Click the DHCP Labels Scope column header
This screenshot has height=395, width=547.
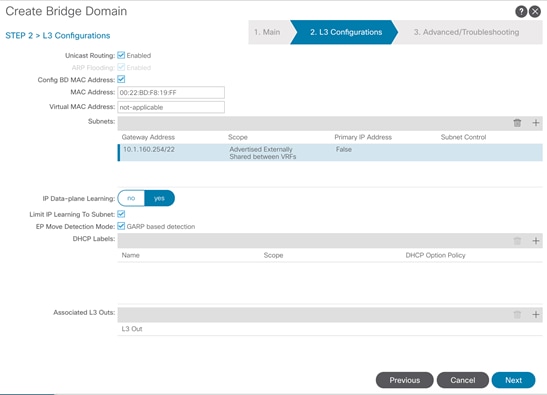click(274, 255)
